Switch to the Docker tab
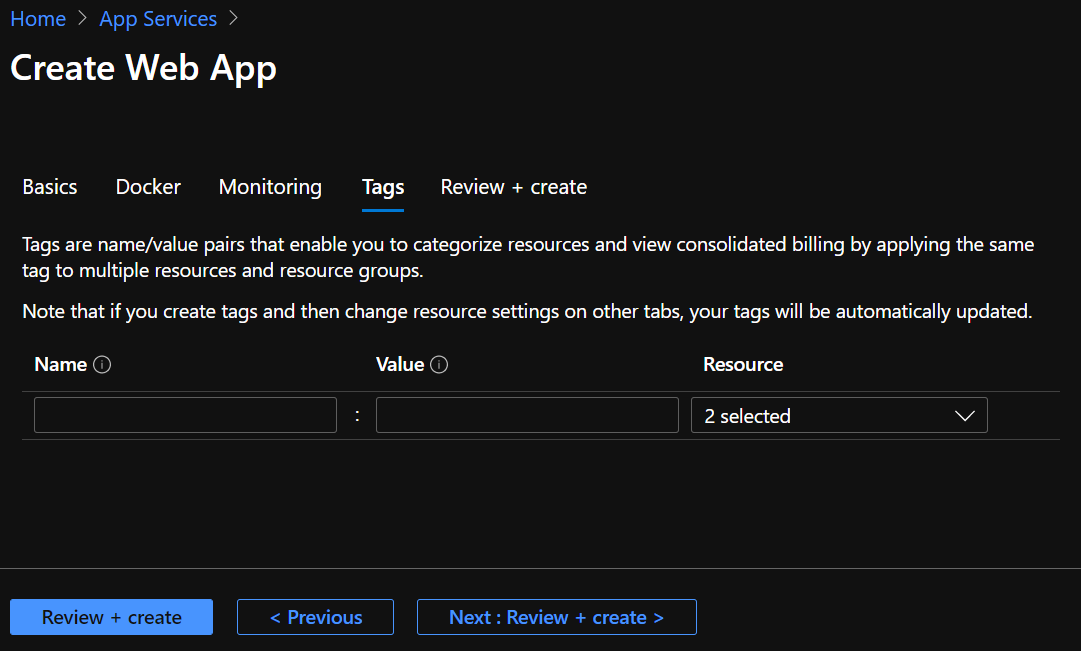The width and height of the screenshot is (1081, 651). coord(148,187)
